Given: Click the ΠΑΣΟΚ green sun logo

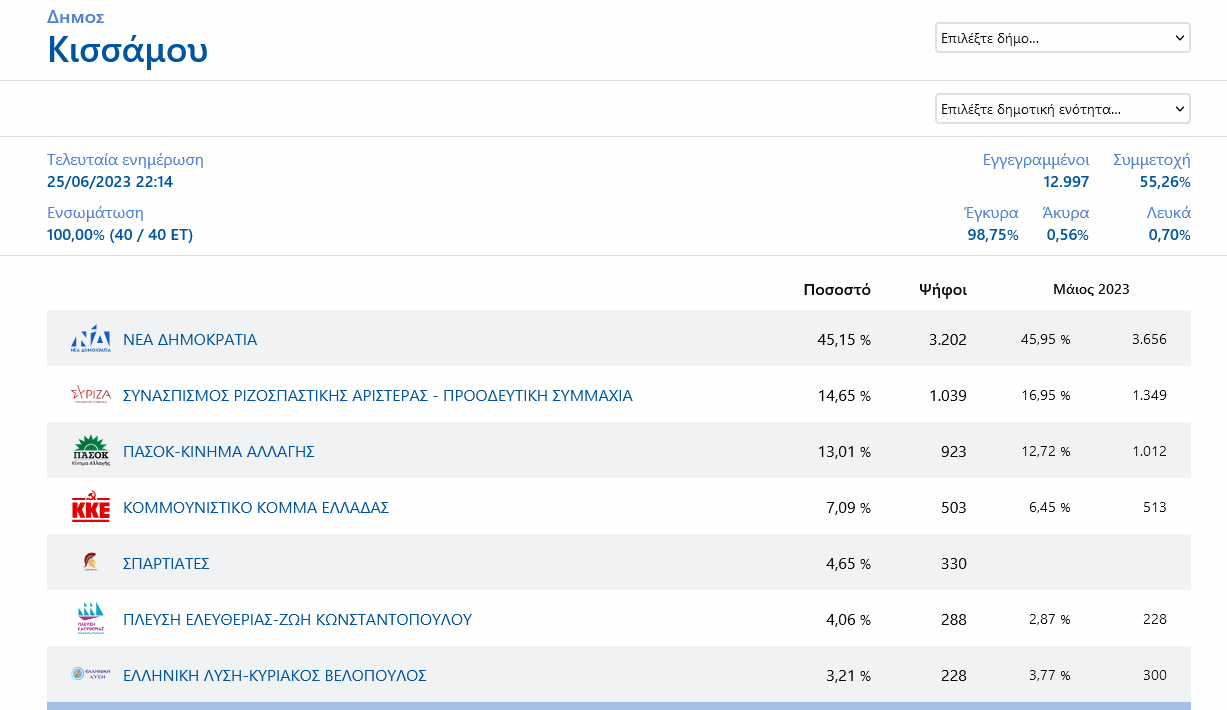Looking at the screenshot, I should (x=90, y=451).
